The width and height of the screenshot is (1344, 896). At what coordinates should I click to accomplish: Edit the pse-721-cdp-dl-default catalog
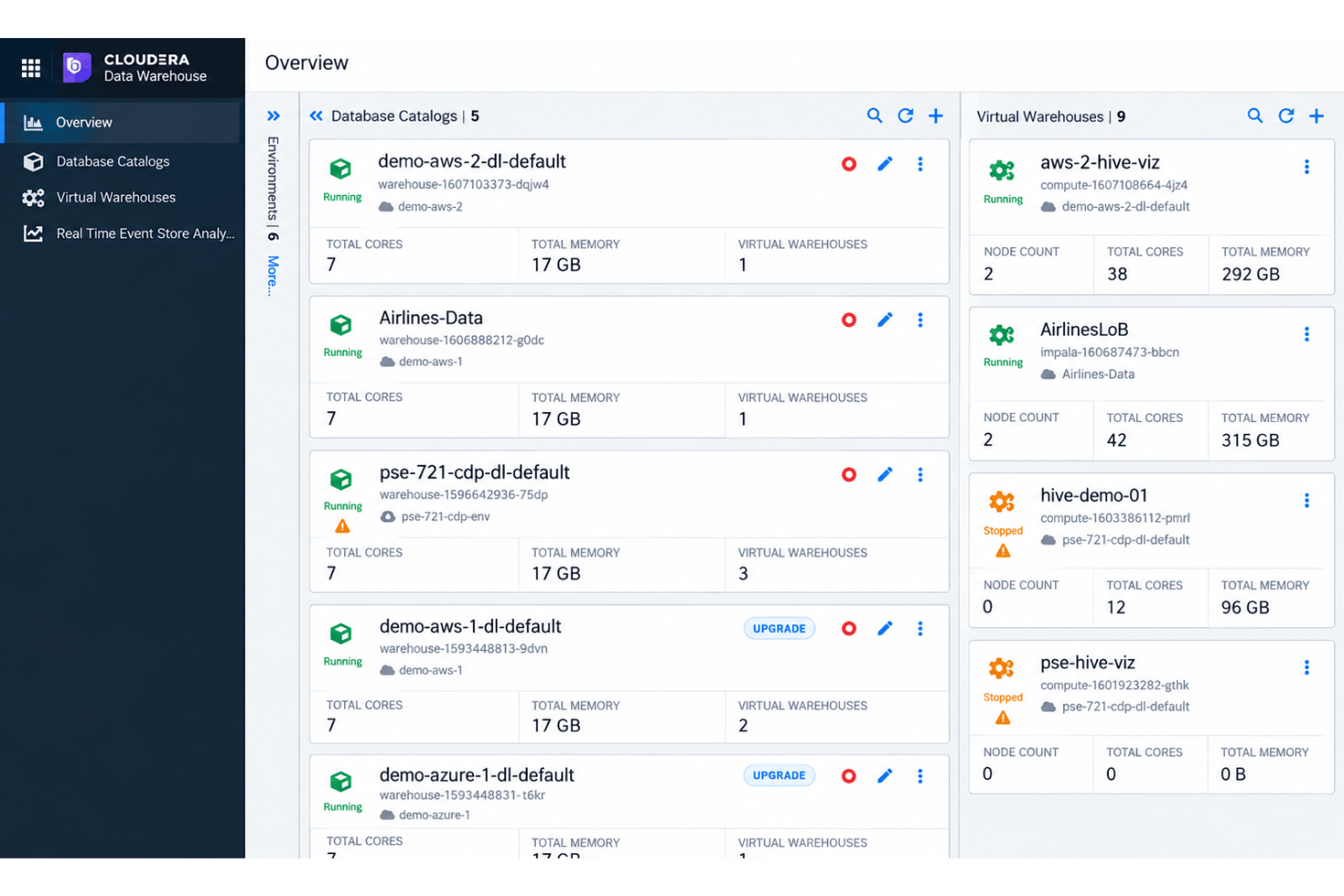pyautogui.click(x=884, y=474)
